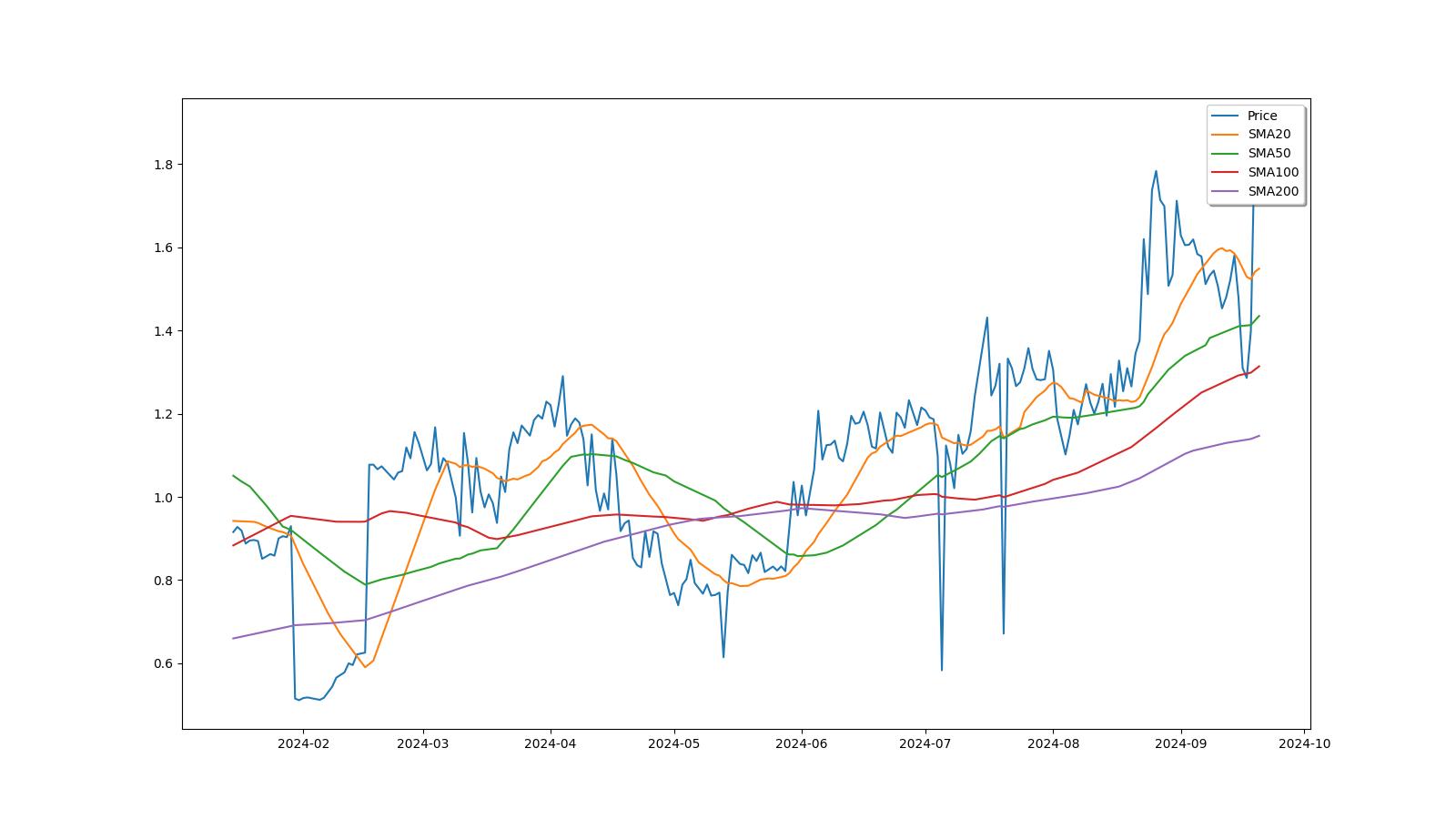1456x819 pixels.
Task: Click the blue Price line swatch in legend
Action: pyautogui.click(x=1226, y=116)
